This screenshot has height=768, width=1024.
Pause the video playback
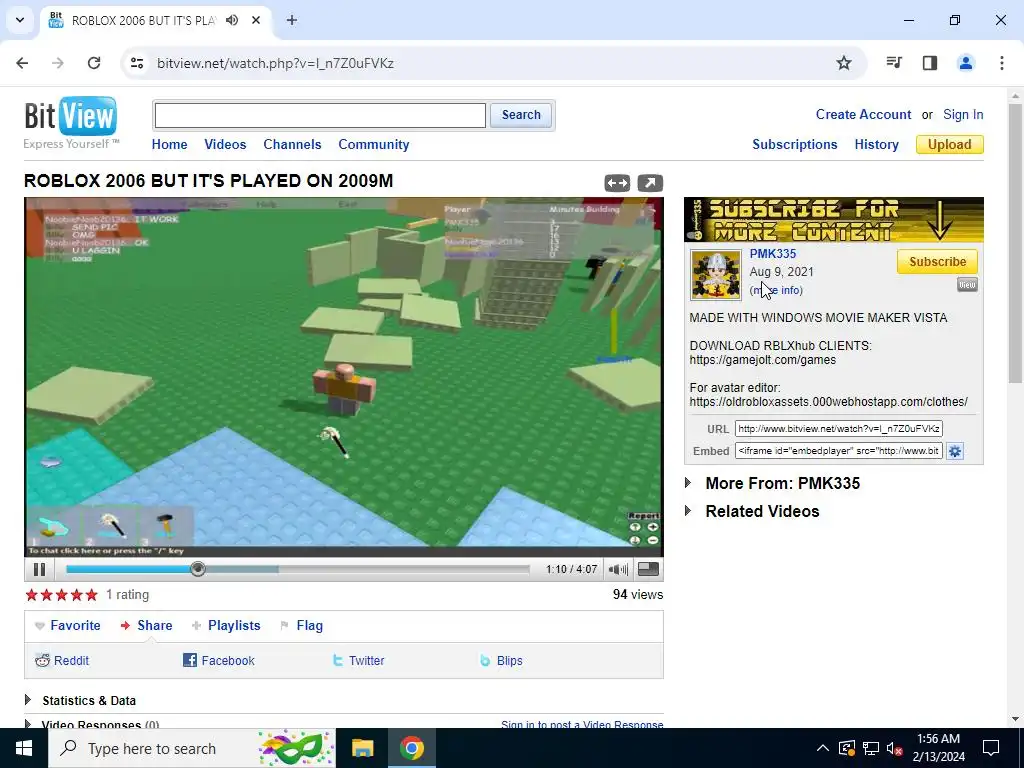(39, 569)
